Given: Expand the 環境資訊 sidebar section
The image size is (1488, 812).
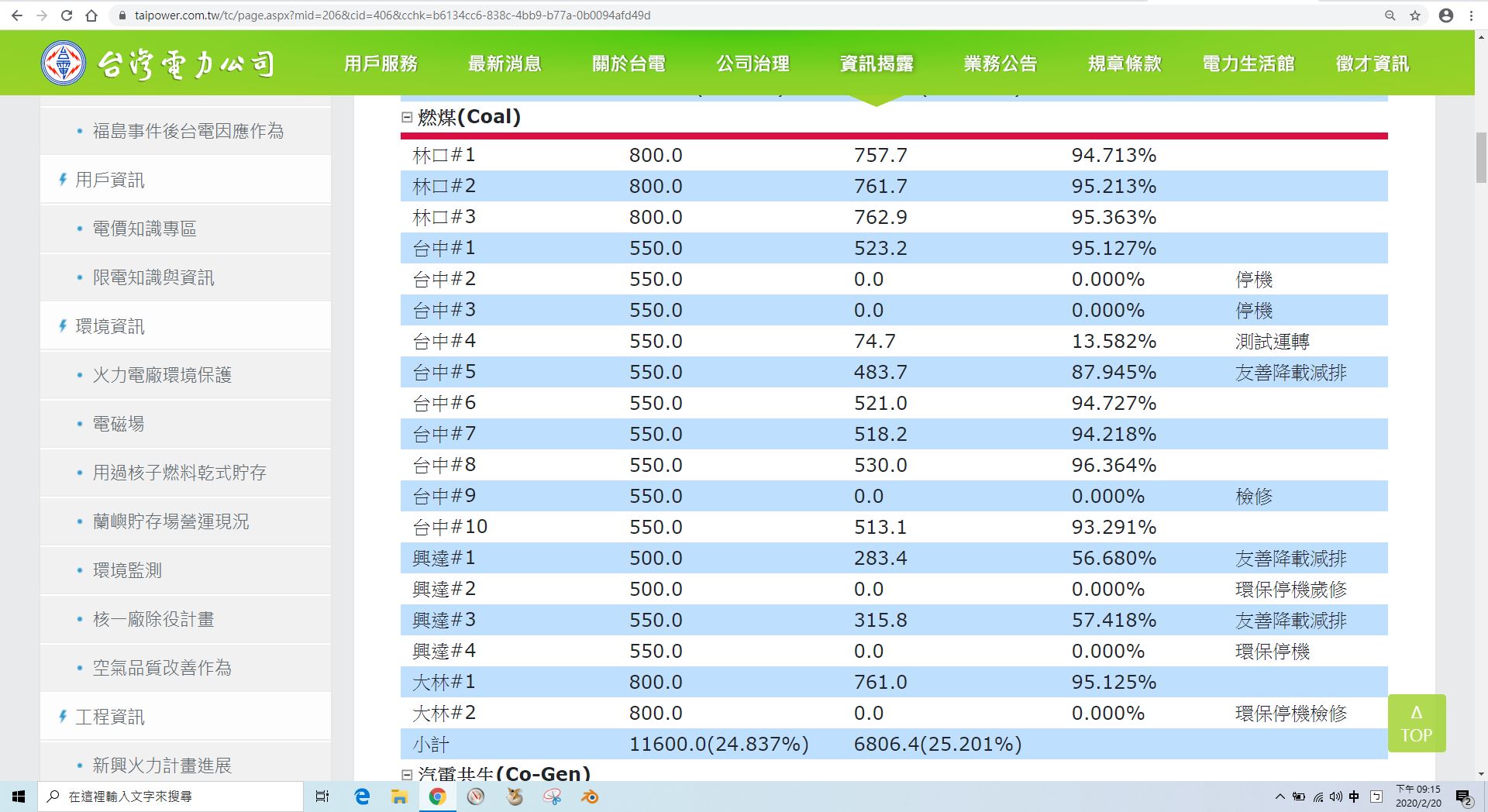Looking at the screenshot, I should (109, 326).
